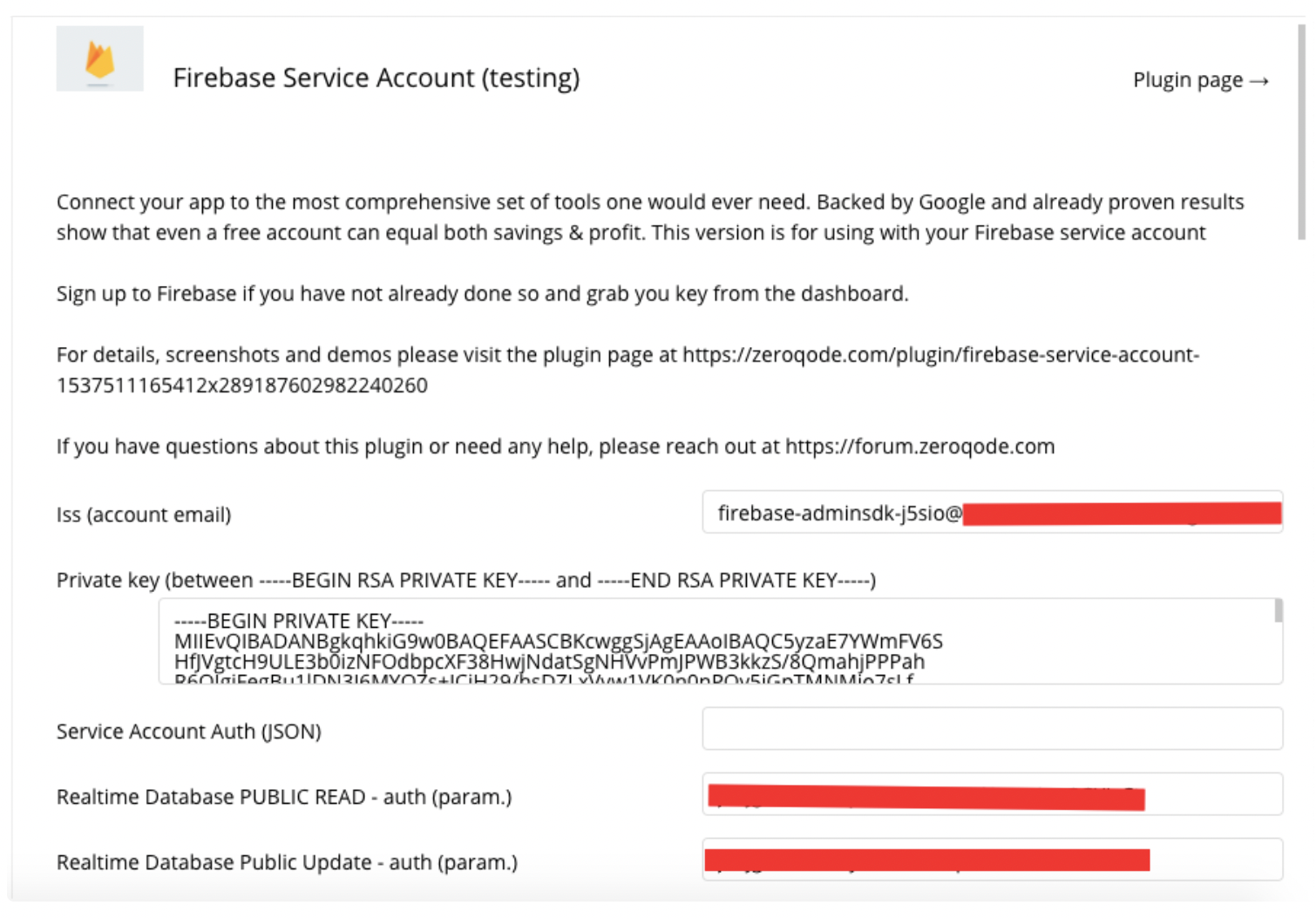Viewport: 1316px width, 919px height.
Task: Click the Realtime Database PUBLIC READ auth field
Action: (x=992, y=793)
